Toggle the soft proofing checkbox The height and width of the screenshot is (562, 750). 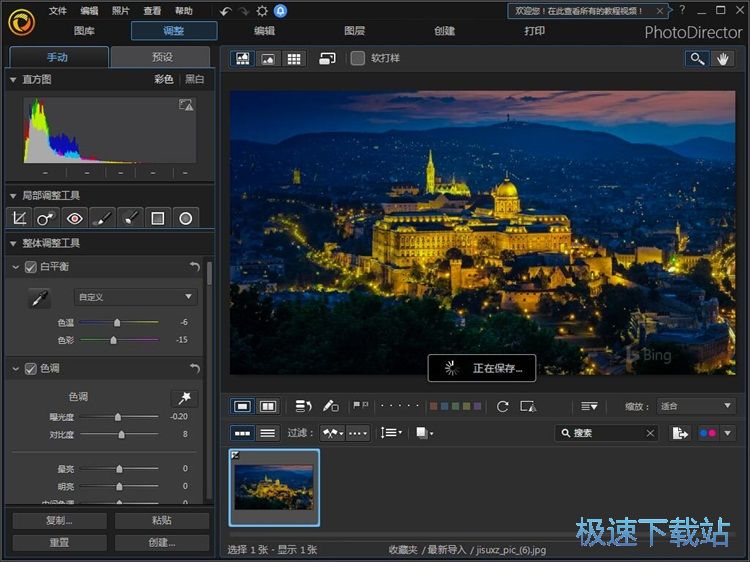point(357,58)
